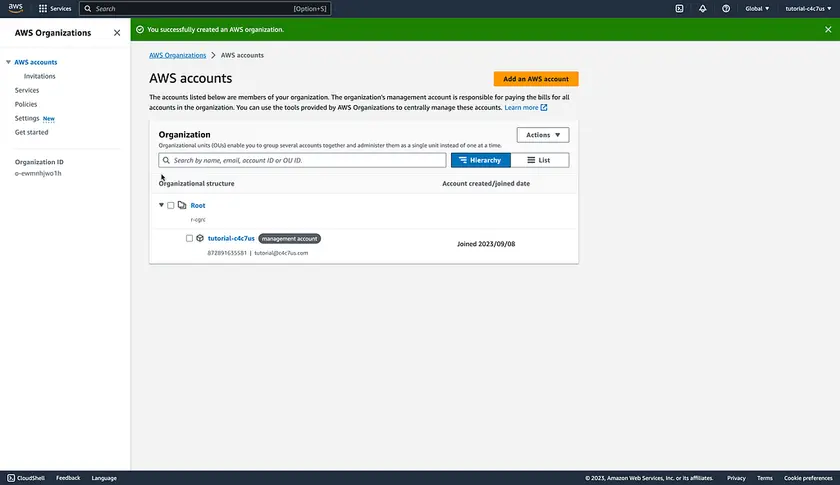840x485 pixels.
Task: Select AWS accounts in the sidebar
Action: (x=36, y=62)
